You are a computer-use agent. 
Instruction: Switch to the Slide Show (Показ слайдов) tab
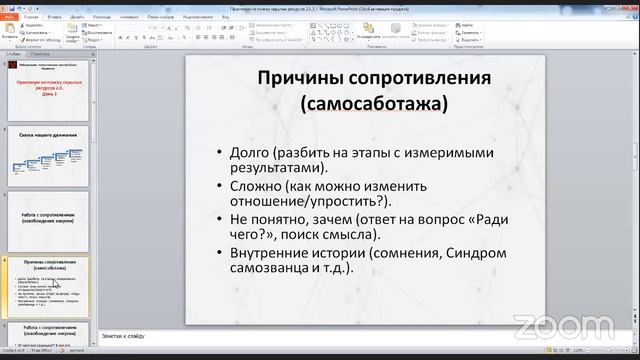pos(161,17)
